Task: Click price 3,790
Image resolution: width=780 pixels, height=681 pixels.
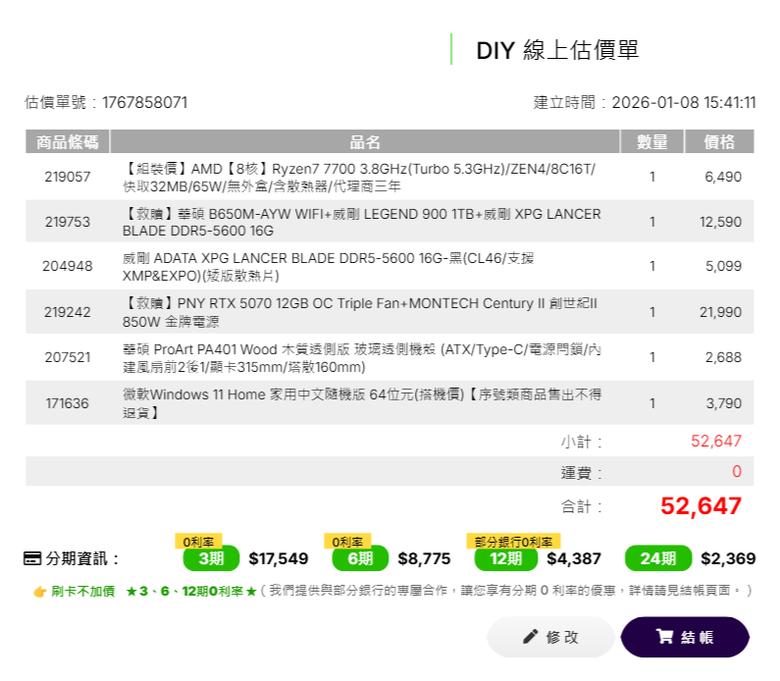Action: pos(724,403)
